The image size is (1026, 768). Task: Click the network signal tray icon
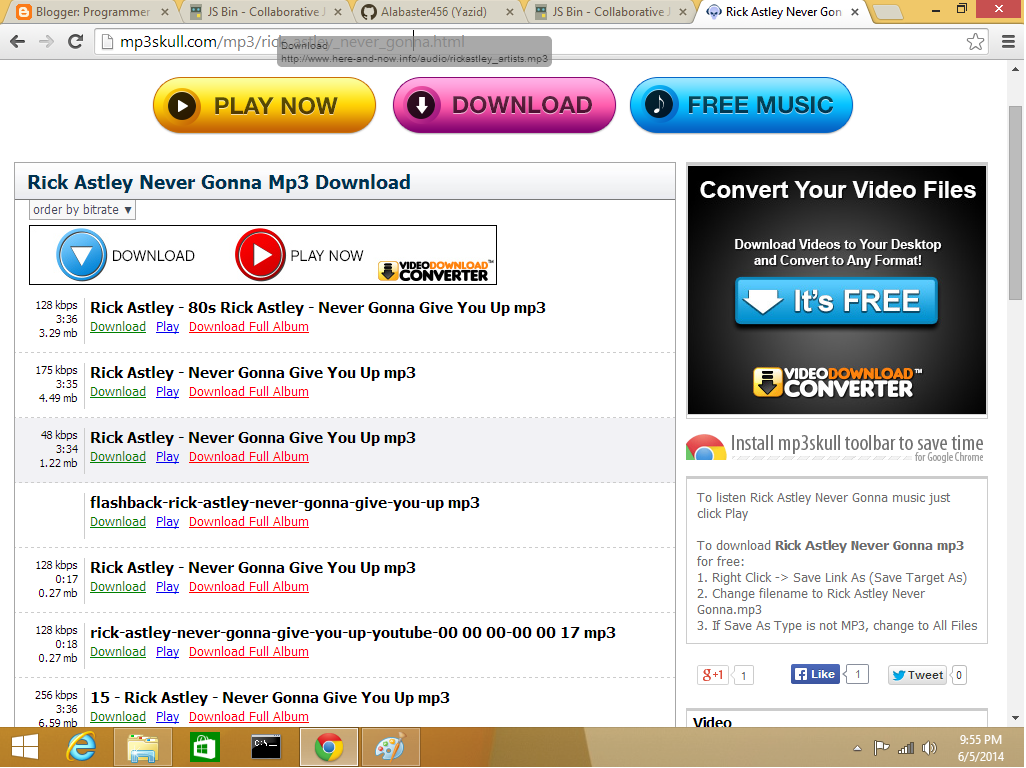point(906,748)
